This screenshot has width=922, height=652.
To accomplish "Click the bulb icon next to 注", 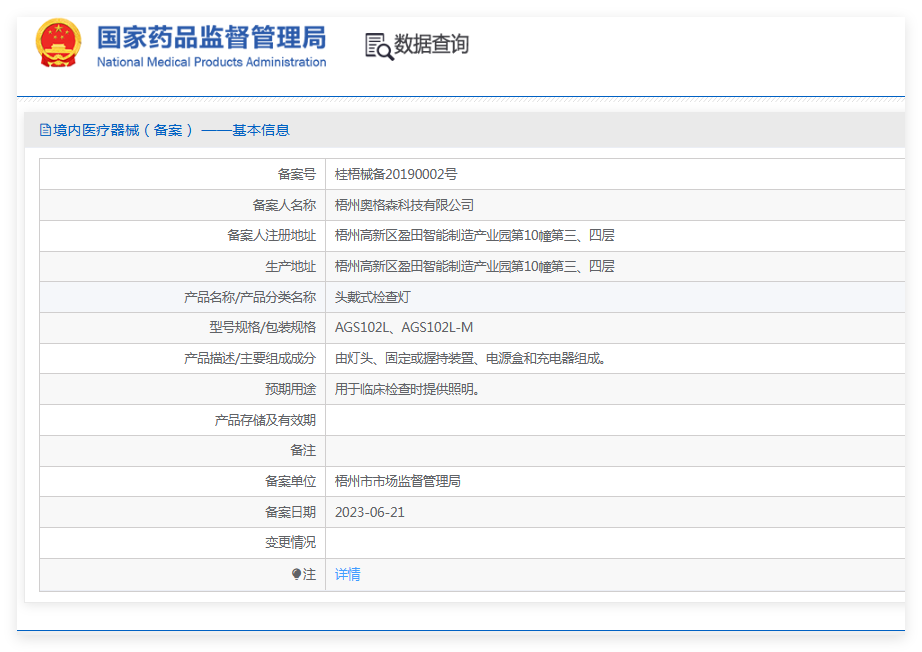I will click(x=296, y=574).
